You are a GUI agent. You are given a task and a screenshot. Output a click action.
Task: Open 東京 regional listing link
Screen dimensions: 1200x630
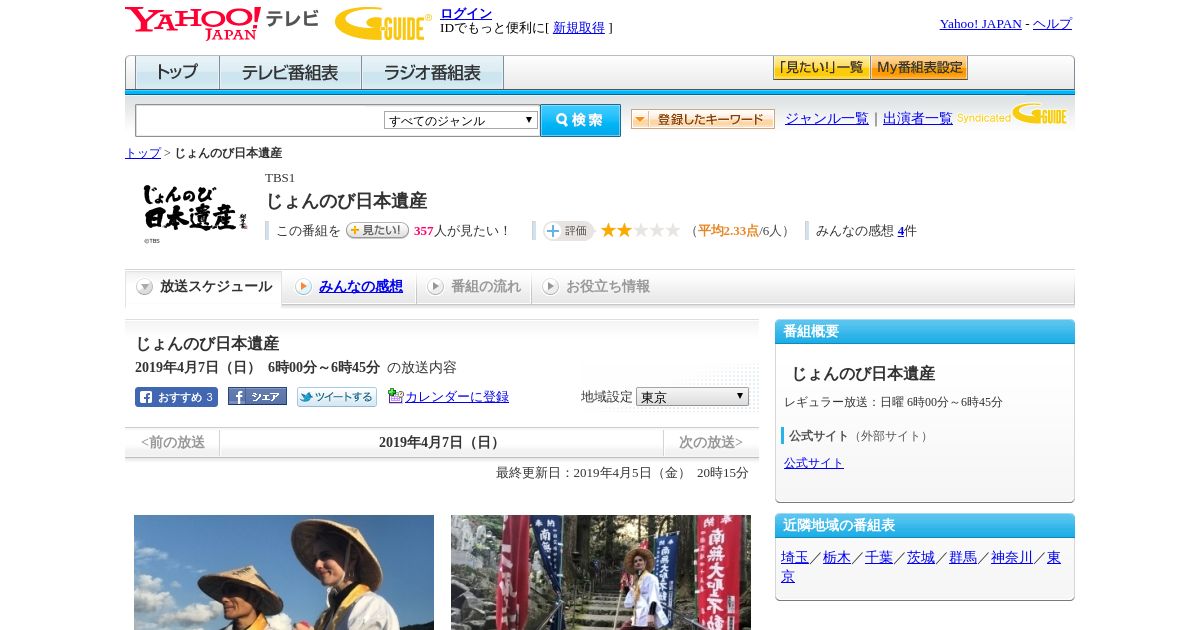(1054, 558)
